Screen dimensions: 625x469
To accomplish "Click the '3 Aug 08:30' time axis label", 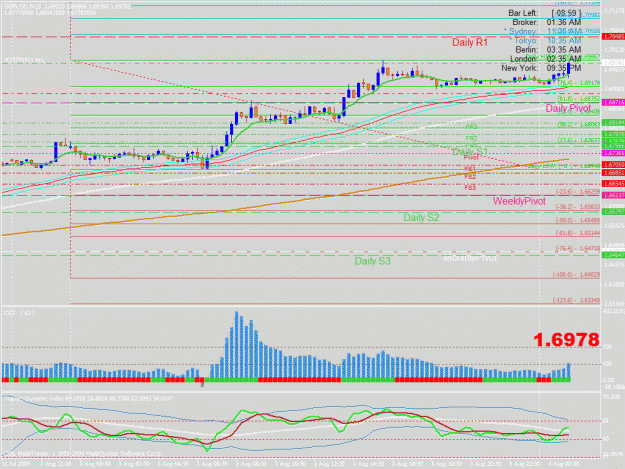I will tap(251, 464).
